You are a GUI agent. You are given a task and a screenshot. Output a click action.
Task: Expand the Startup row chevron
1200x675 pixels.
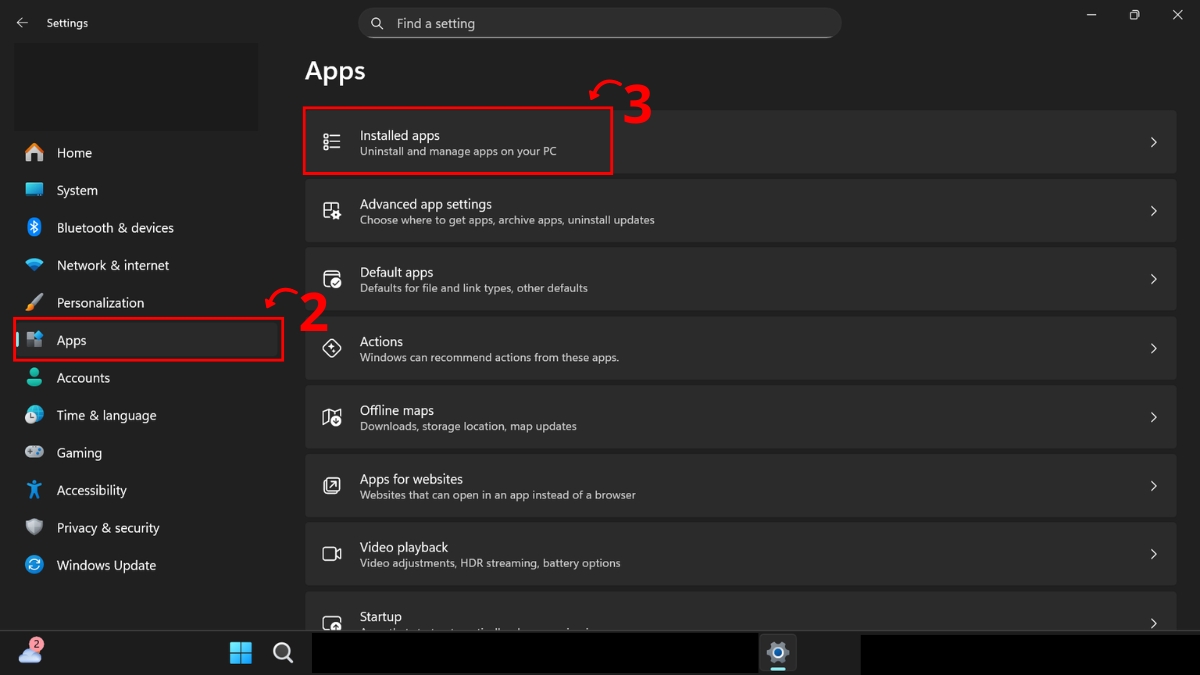tap(1154, 621)
